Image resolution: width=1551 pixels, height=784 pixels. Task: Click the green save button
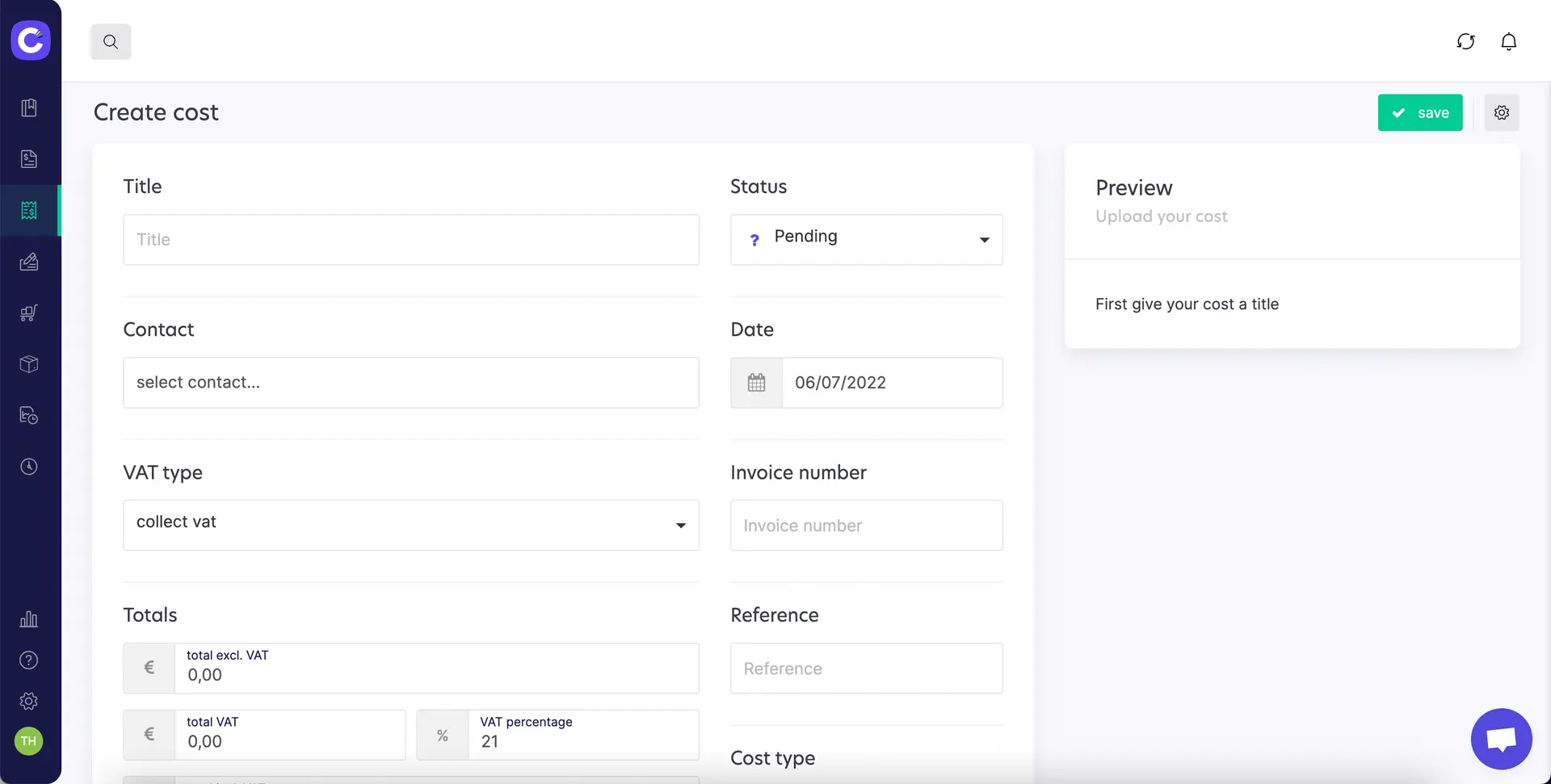tap(1419, 113)
